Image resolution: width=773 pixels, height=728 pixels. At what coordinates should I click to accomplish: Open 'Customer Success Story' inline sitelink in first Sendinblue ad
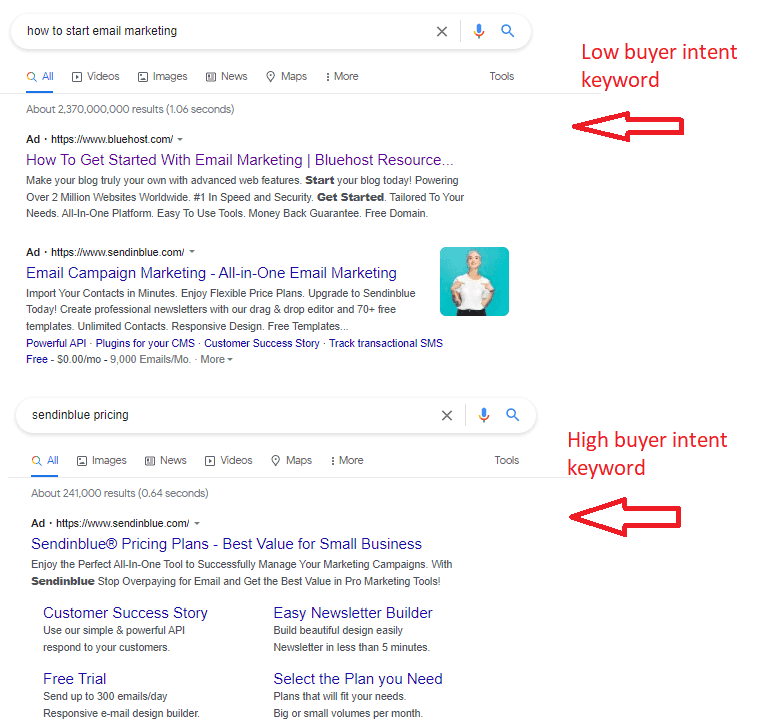262,343
